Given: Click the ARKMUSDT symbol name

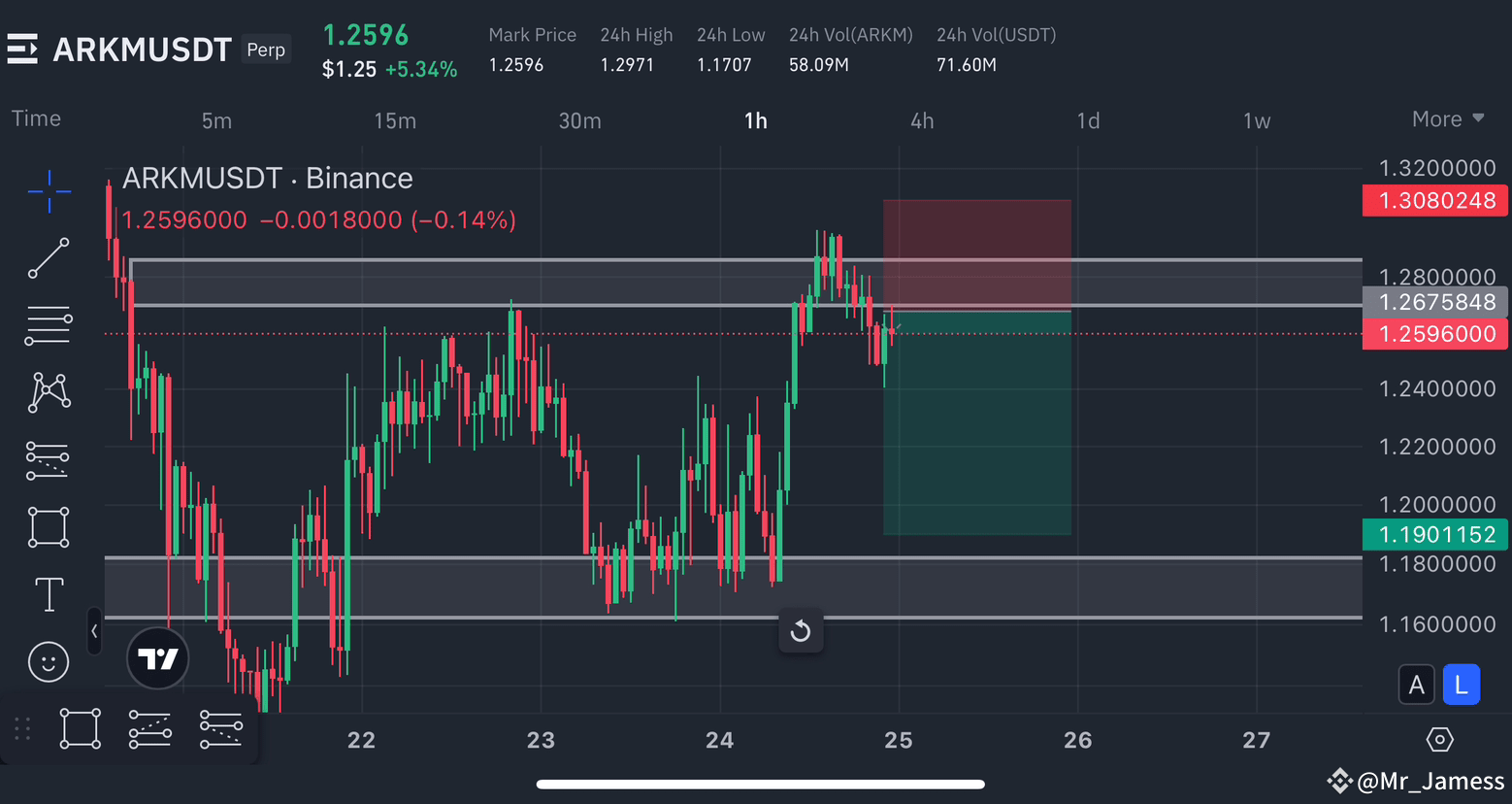Looking at the screenshot, I should (142, 49).
